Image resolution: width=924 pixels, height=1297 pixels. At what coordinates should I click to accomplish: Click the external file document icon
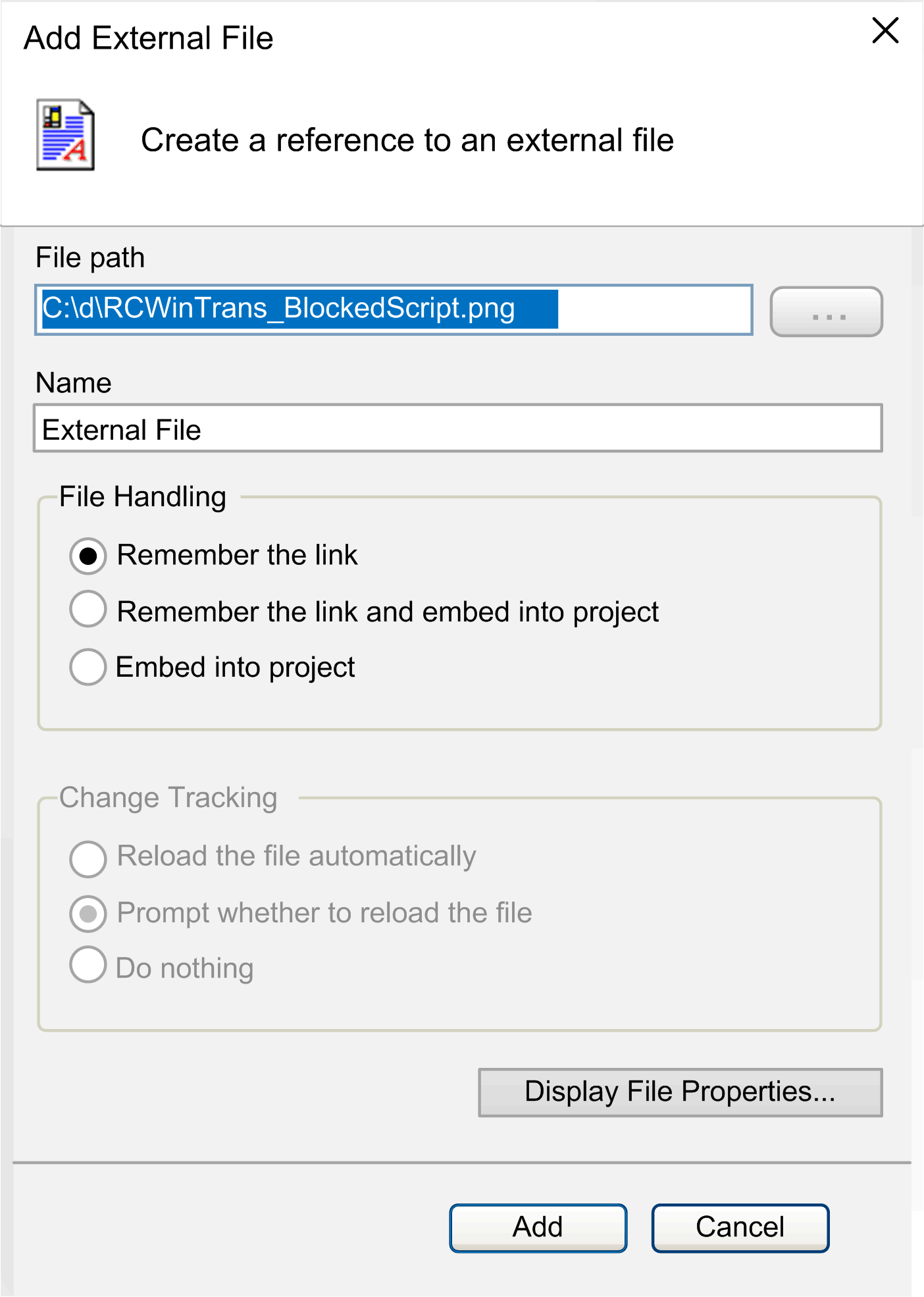(x=64, y=135)
